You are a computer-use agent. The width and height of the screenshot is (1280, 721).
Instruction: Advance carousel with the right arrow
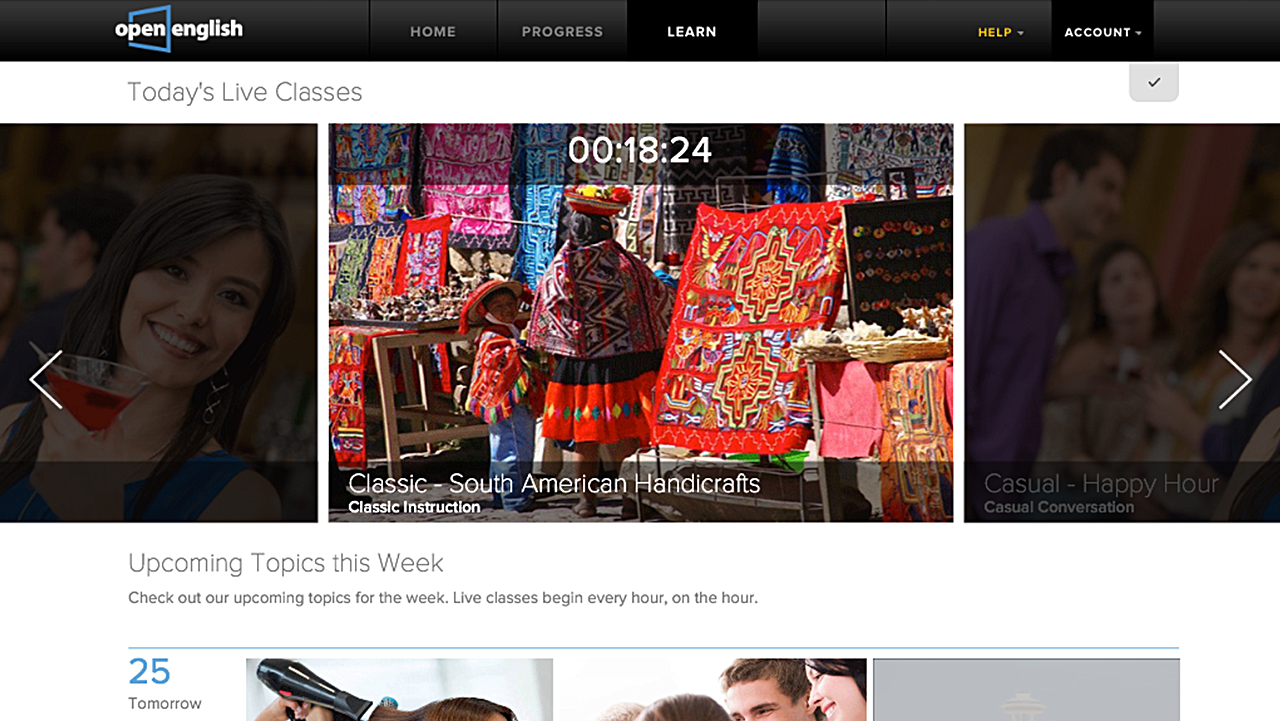coord(1235,379)
